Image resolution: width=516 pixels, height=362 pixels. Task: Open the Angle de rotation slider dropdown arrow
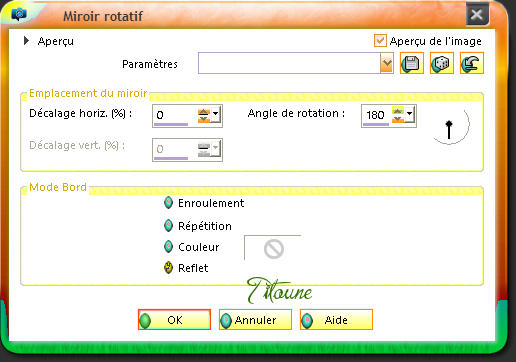coord(410,114)
